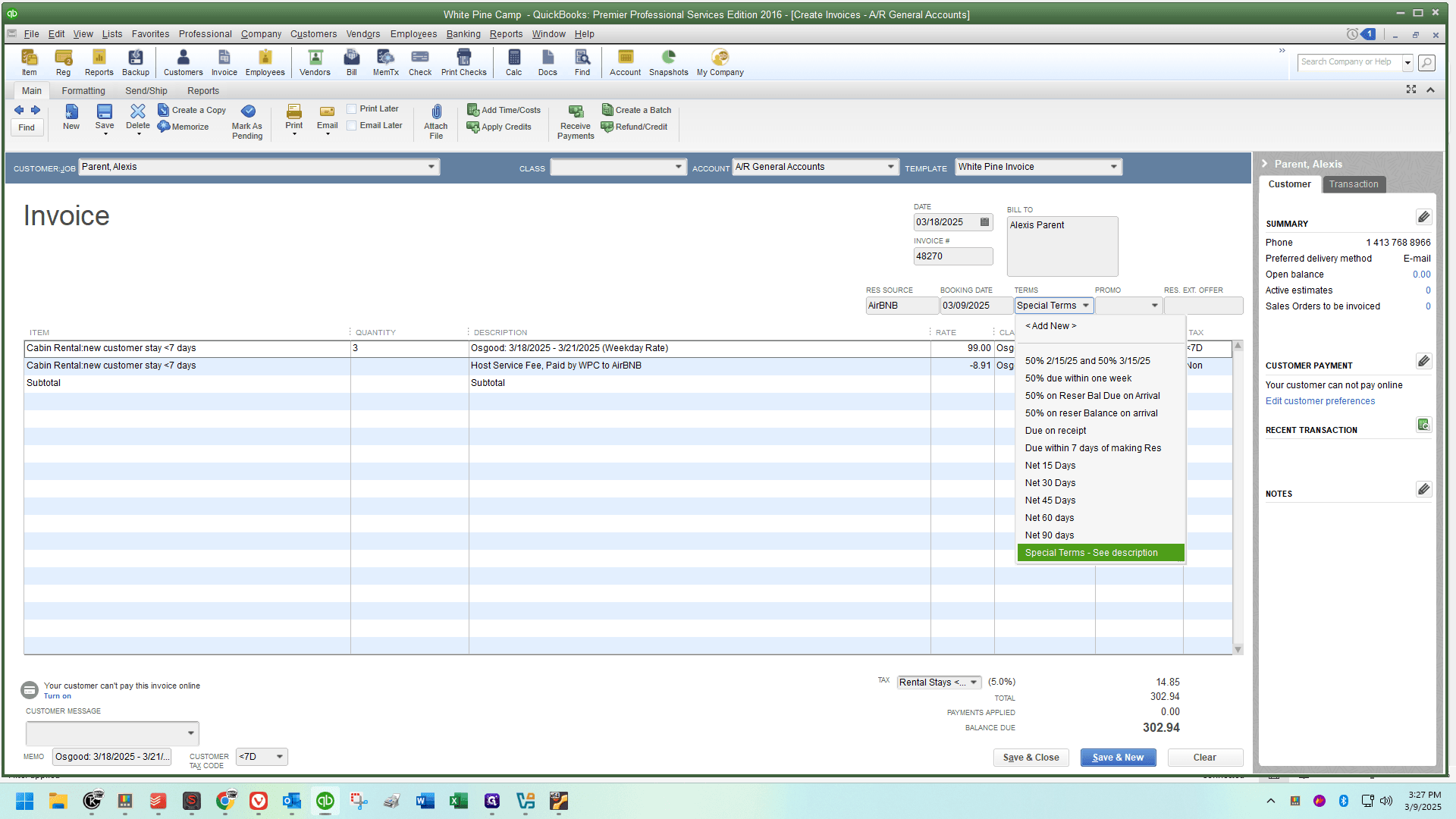Screen dimensions: 1456x819
Task: Open Receive Payments icon
Action: pyautogui.click(x=576, y=122)
